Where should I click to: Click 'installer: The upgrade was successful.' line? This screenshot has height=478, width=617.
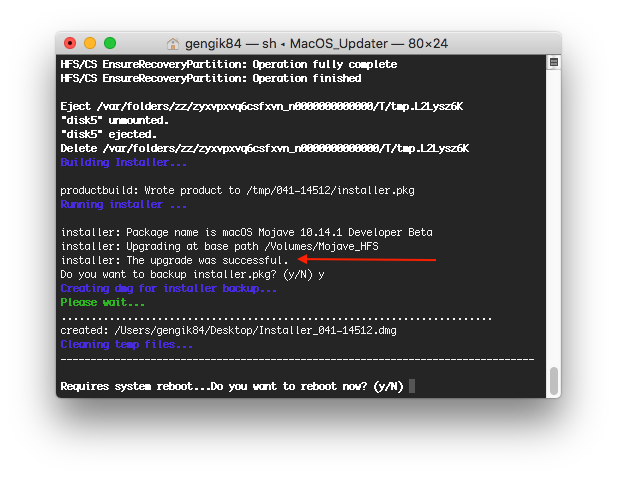[x=175, y=260]
